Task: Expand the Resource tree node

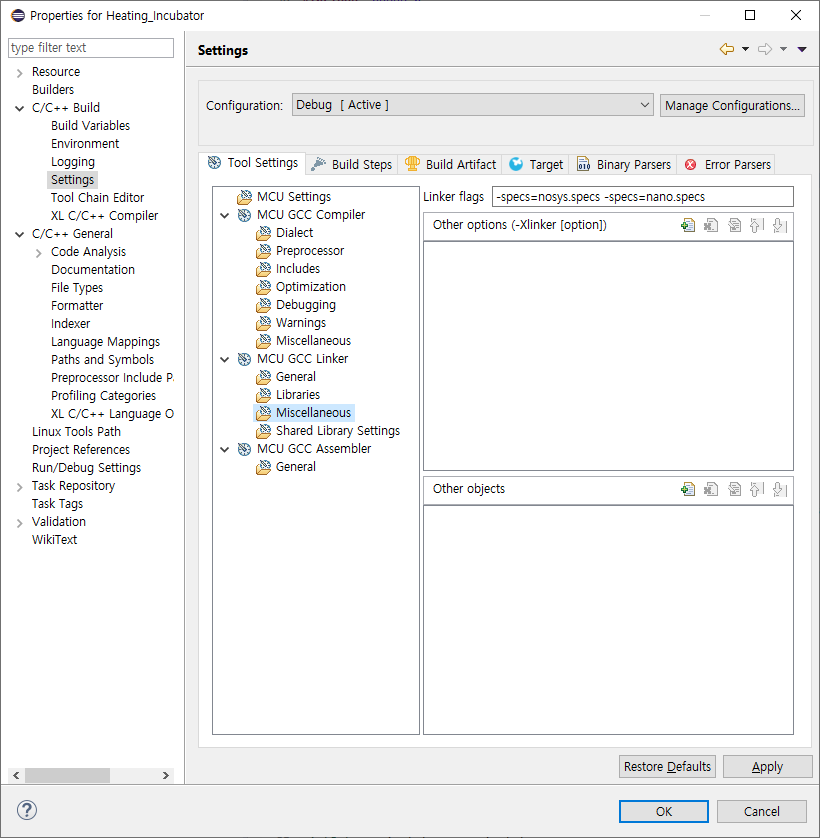Action: [20, 73]
